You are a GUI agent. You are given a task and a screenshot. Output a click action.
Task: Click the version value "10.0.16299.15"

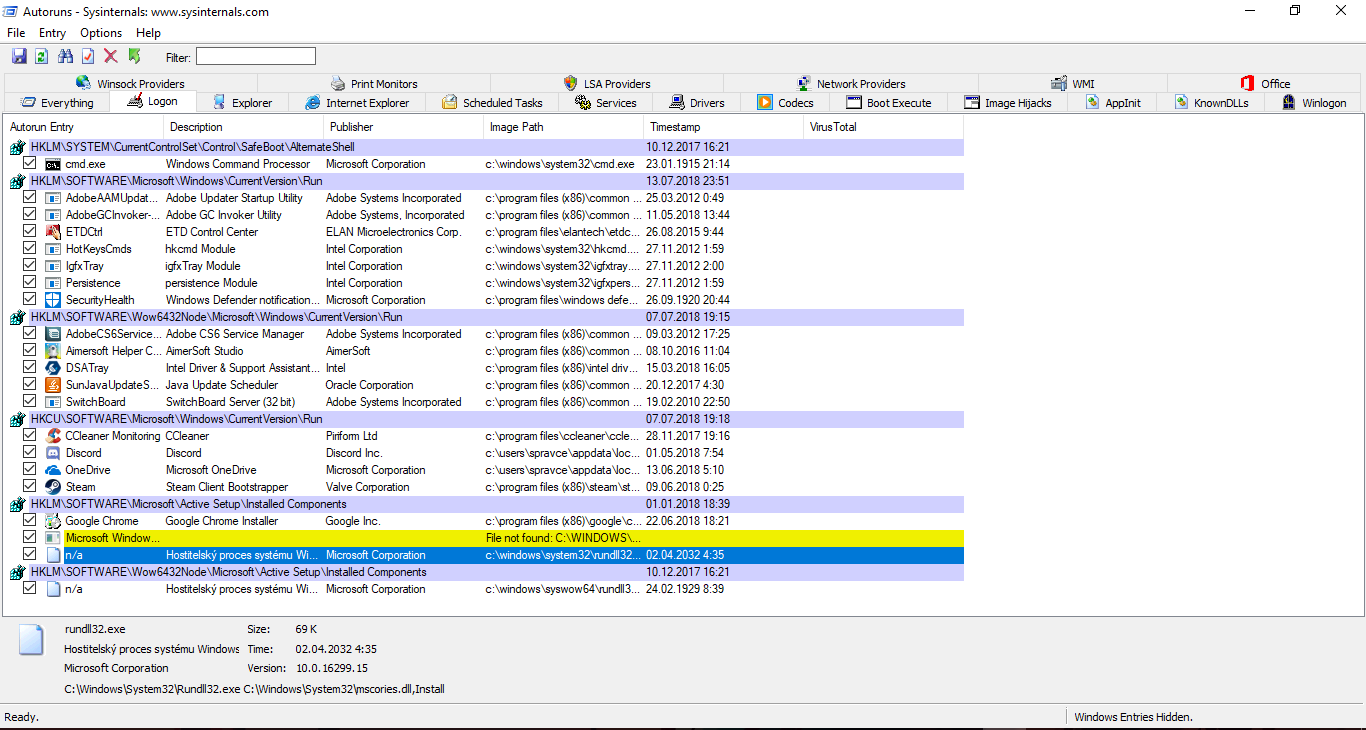pyautogui.click(x=332, y=668)
